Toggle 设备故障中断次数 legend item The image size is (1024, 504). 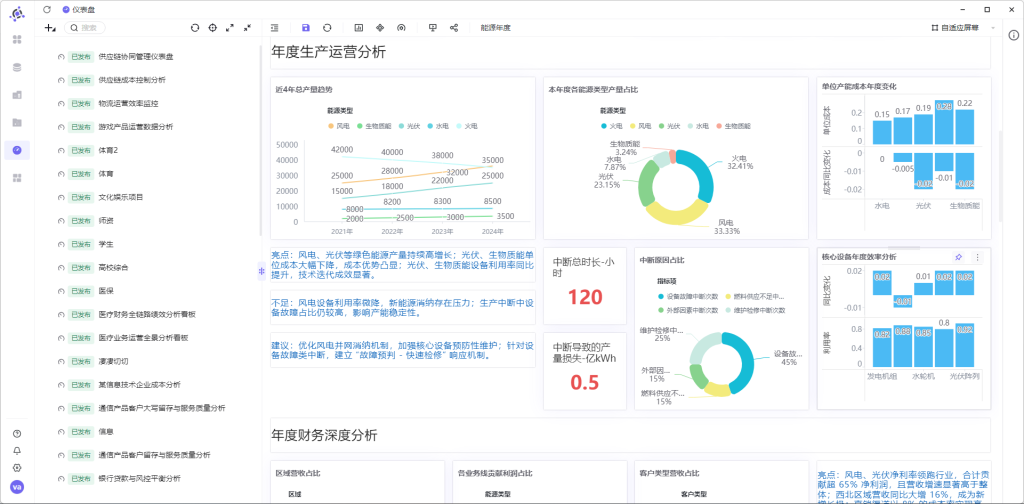tap(688, 296)
